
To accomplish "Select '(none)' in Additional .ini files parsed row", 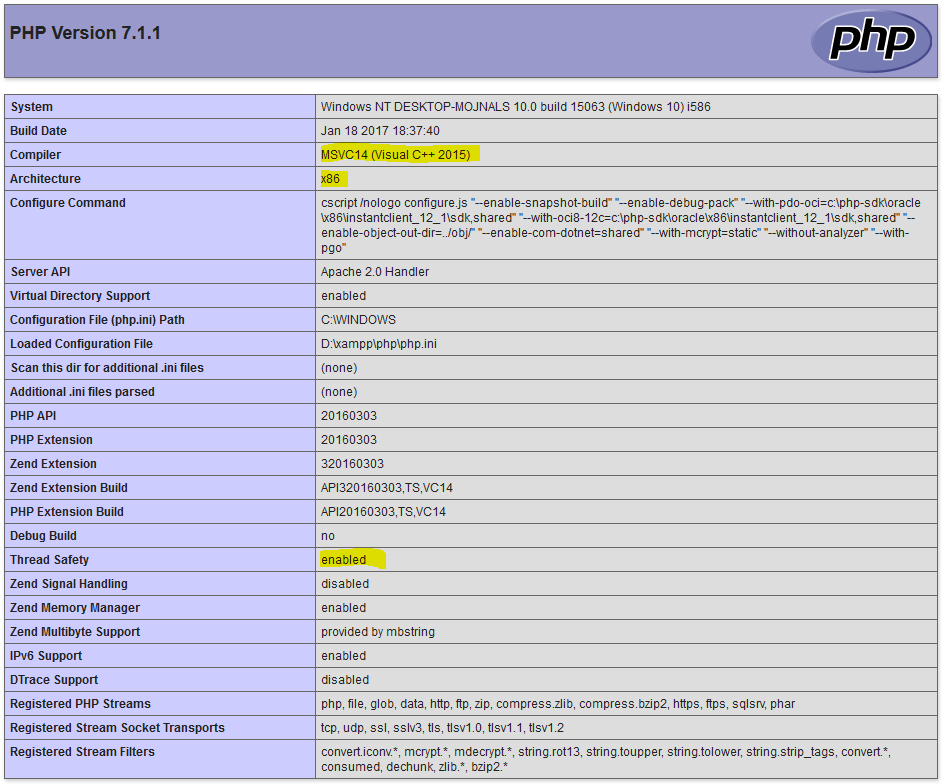I will [x=339, y=392].
